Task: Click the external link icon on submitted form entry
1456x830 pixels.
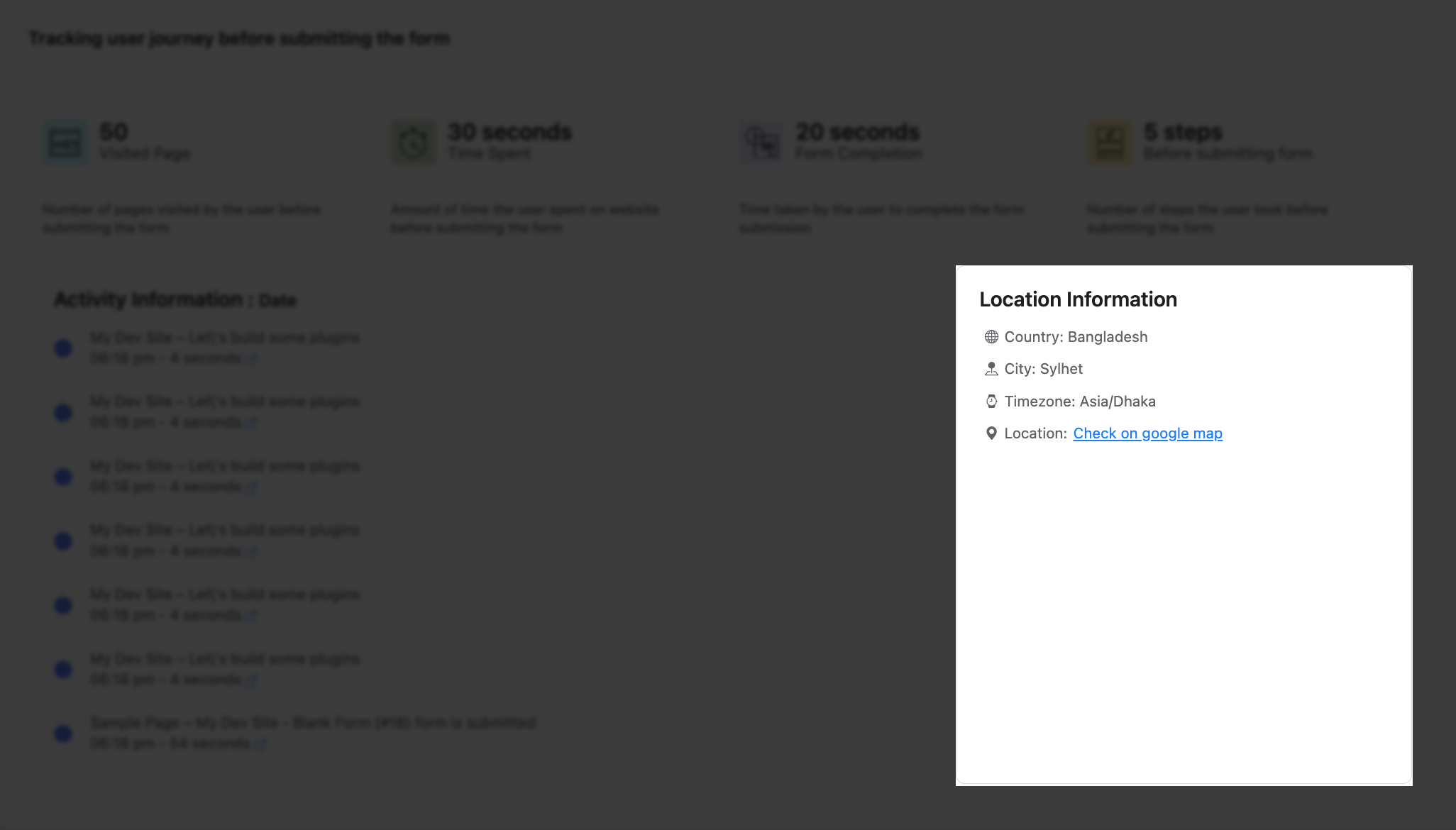Action: (x=261, y=744)
